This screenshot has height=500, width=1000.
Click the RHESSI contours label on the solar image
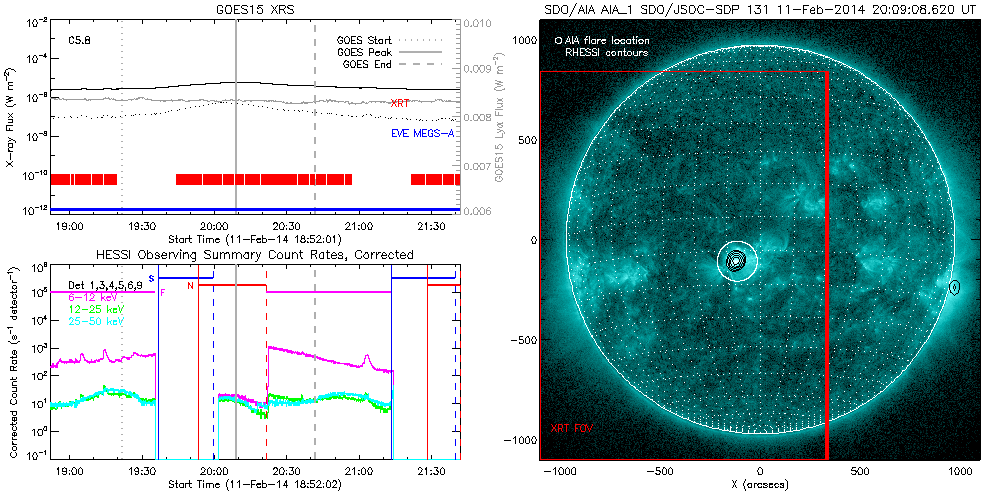607,51
